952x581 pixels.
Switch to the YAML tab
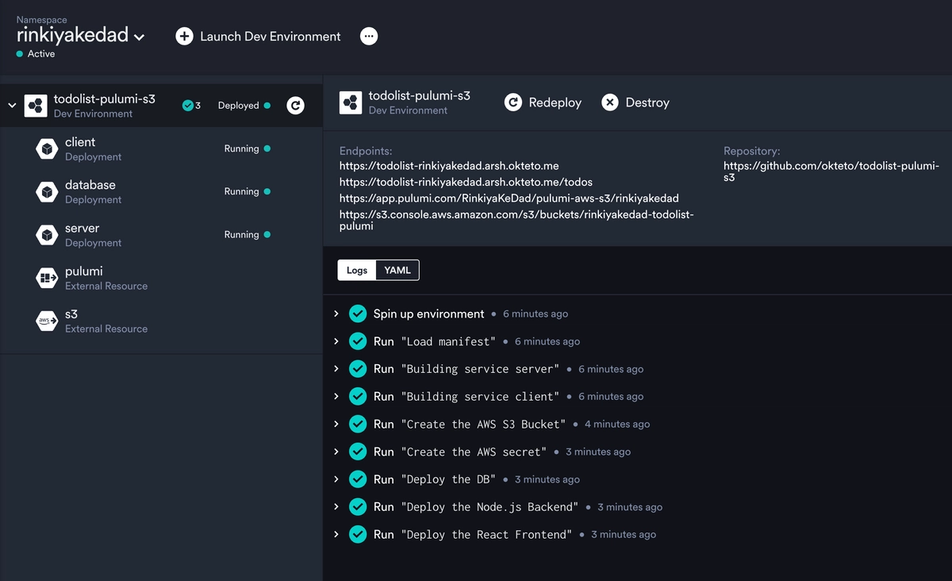point(398,270)
